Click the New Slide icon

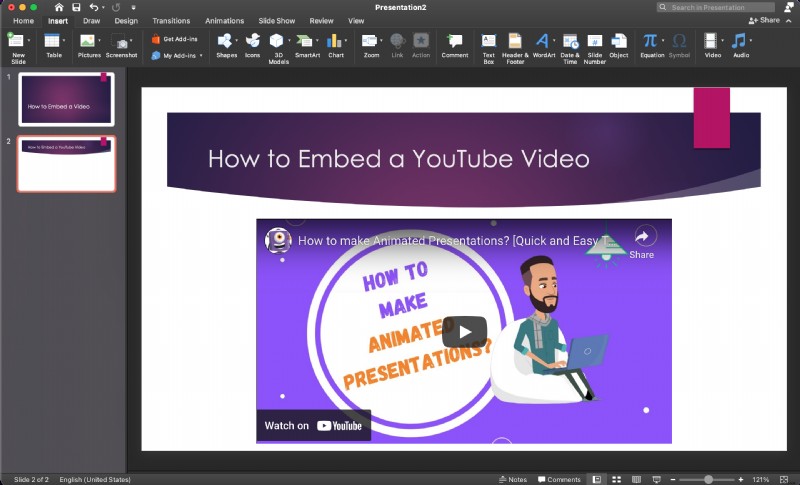tap(15, 40)
